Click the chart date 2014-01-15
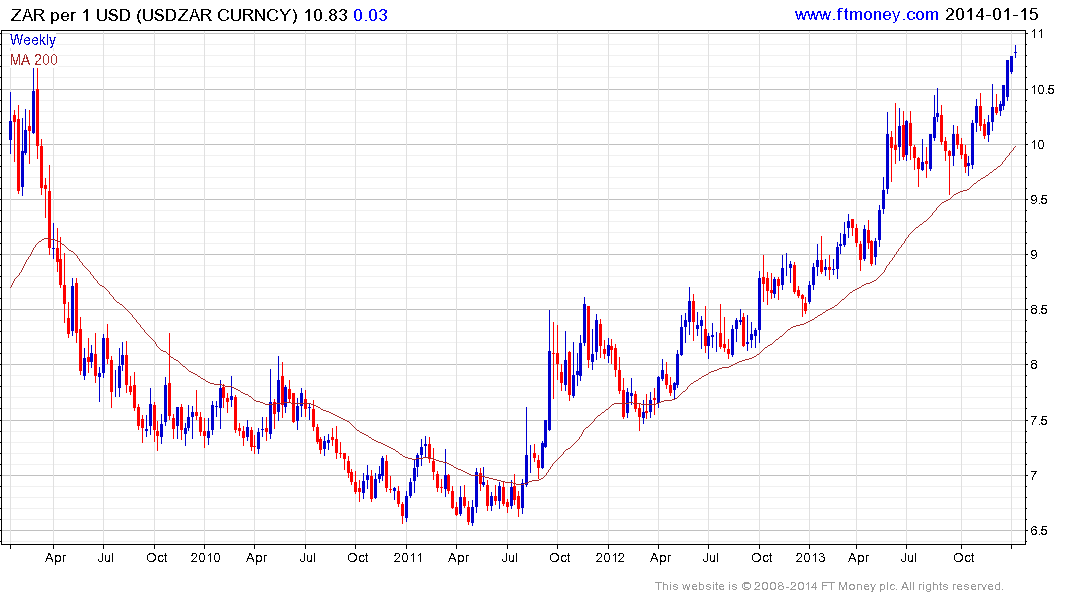 click(991, 14)
